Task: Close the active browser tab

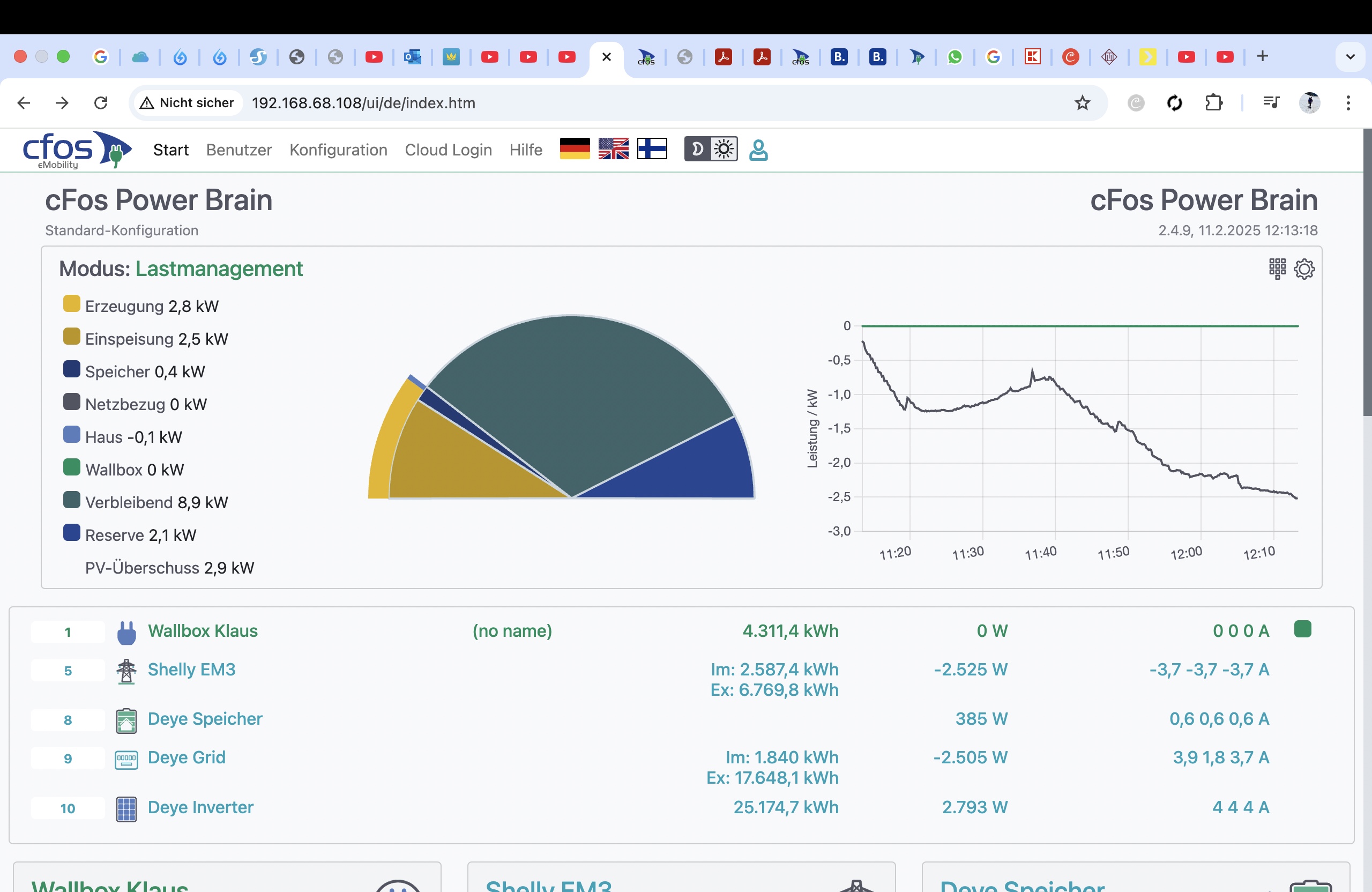Action: pyautogui.click(x=607, y=56)
